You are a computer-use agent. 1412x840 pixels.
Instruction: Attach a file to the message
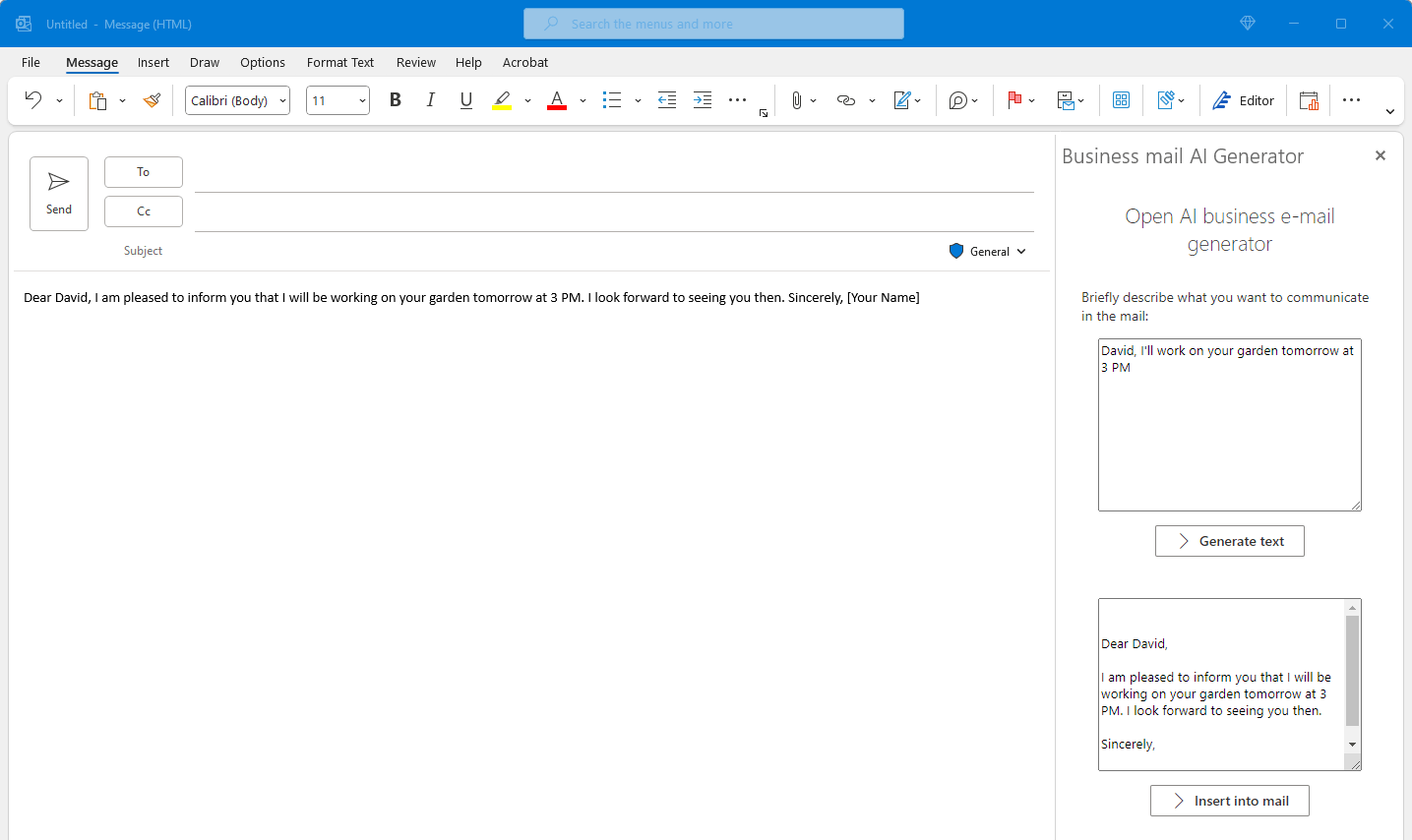(x=796, y=99)
